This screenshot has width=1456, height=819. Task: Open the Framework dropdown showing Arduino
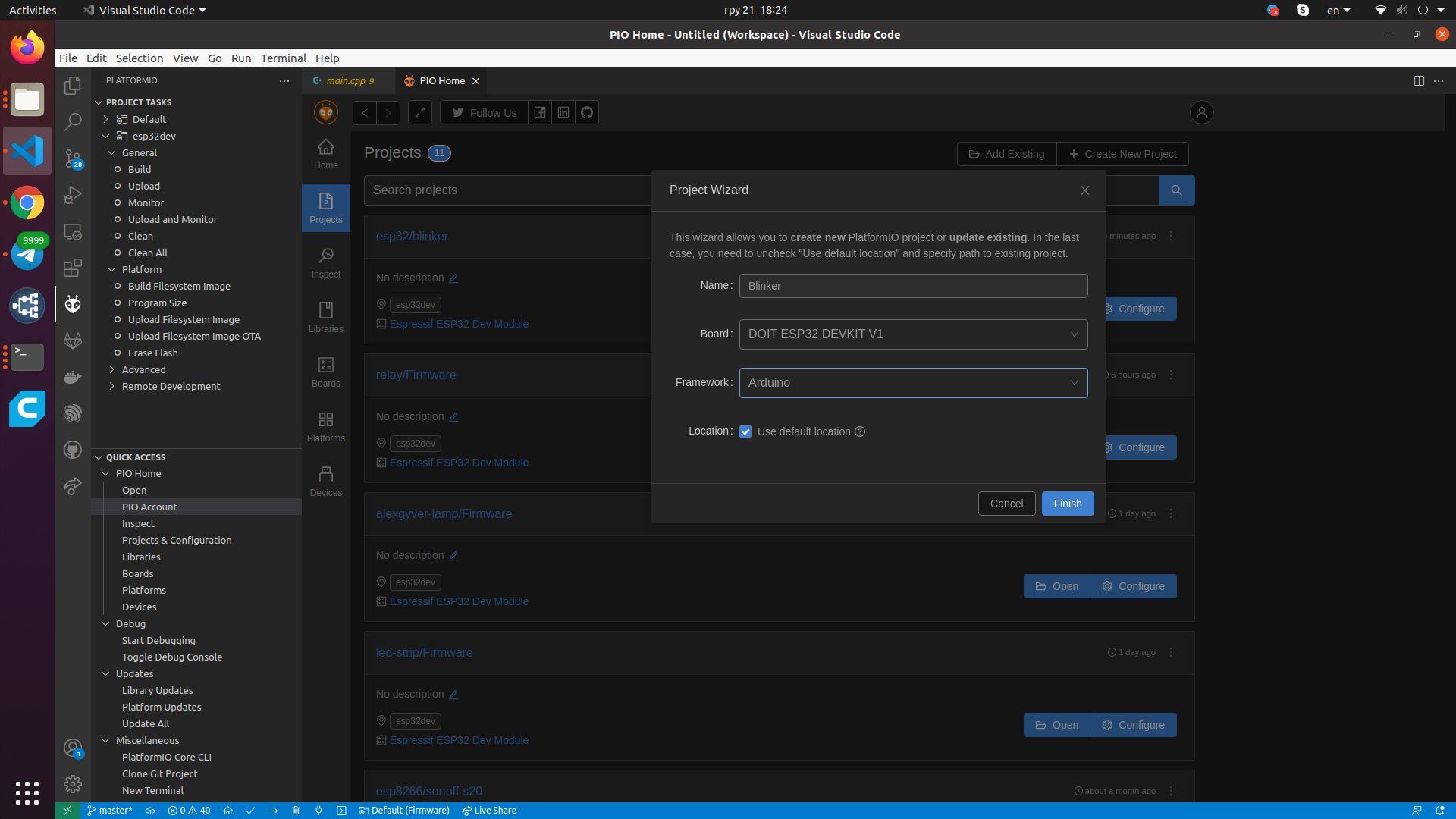click(913, 383)
